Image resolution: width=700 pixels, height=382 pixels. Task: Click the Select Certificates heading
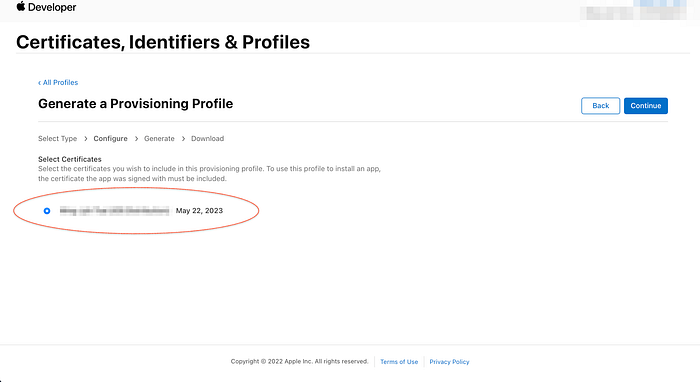coord(70,159)
